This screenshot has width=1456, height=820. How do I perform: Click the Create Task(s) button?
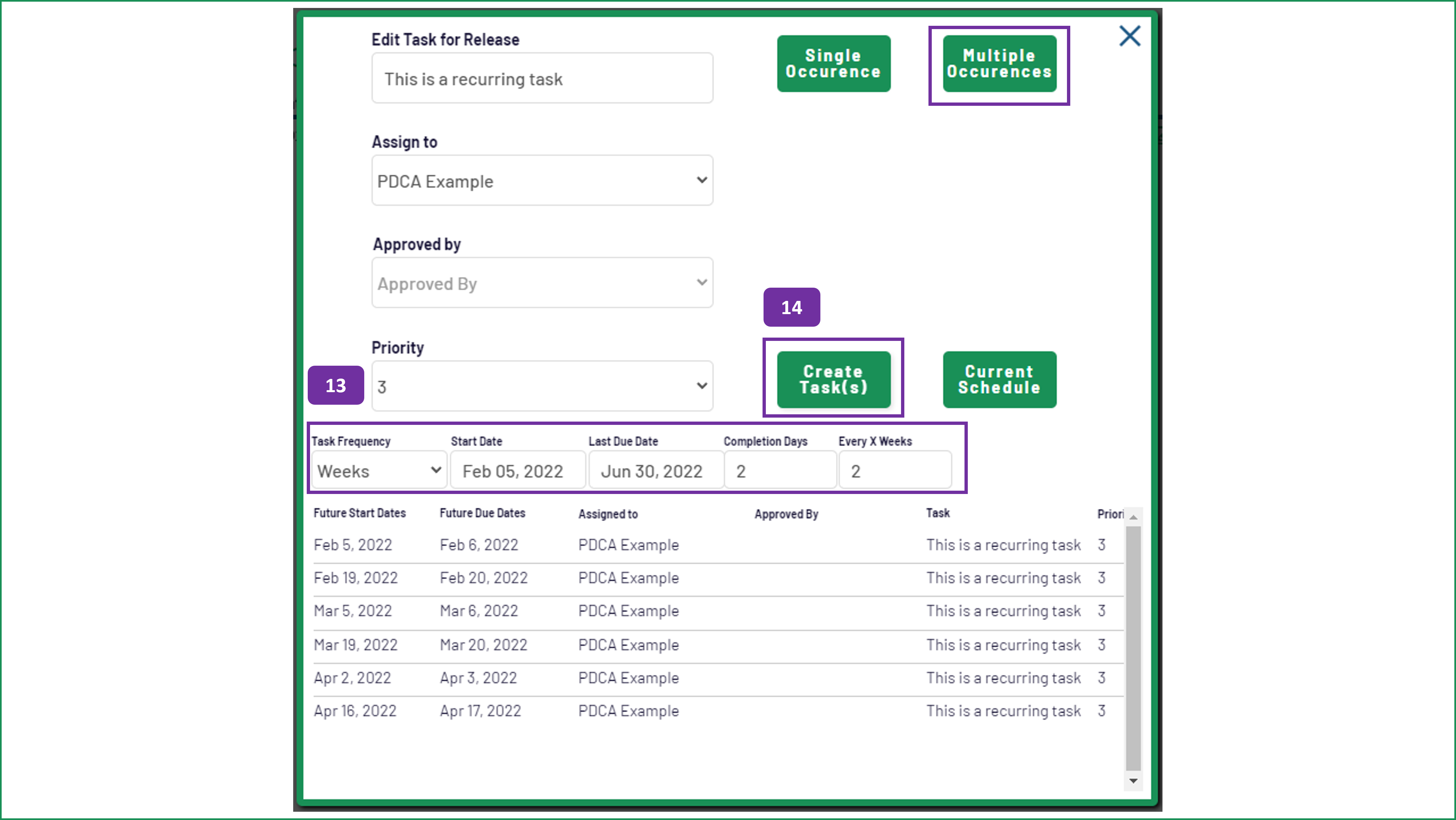[833, 380]
